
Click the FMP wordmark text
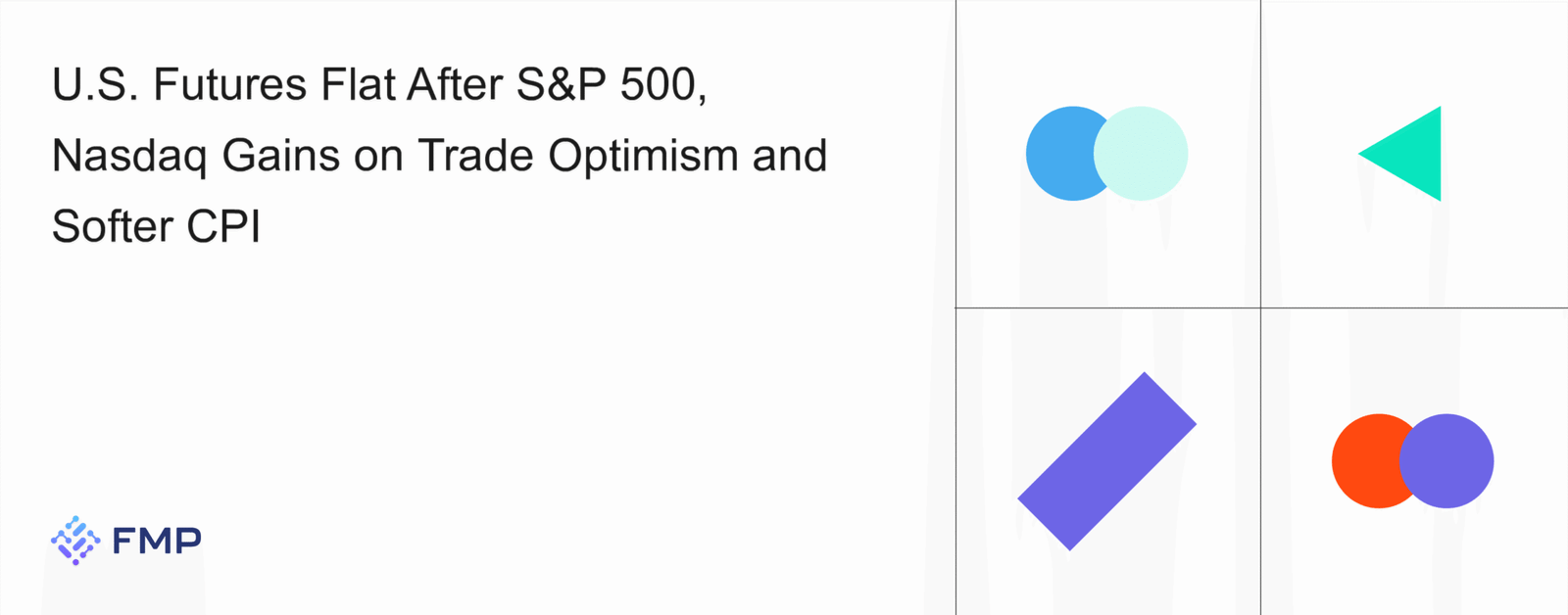pos(157,541)
